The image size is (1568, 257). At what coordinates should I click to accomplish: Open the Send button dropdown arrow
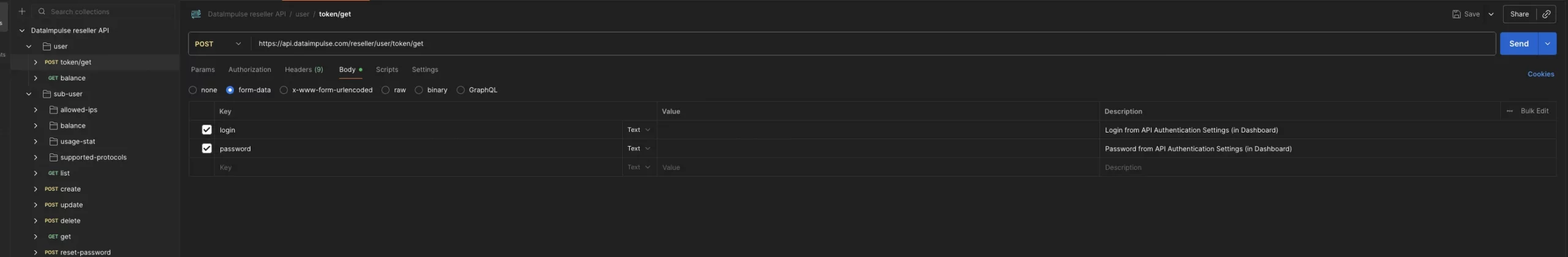click(1547, 44)
